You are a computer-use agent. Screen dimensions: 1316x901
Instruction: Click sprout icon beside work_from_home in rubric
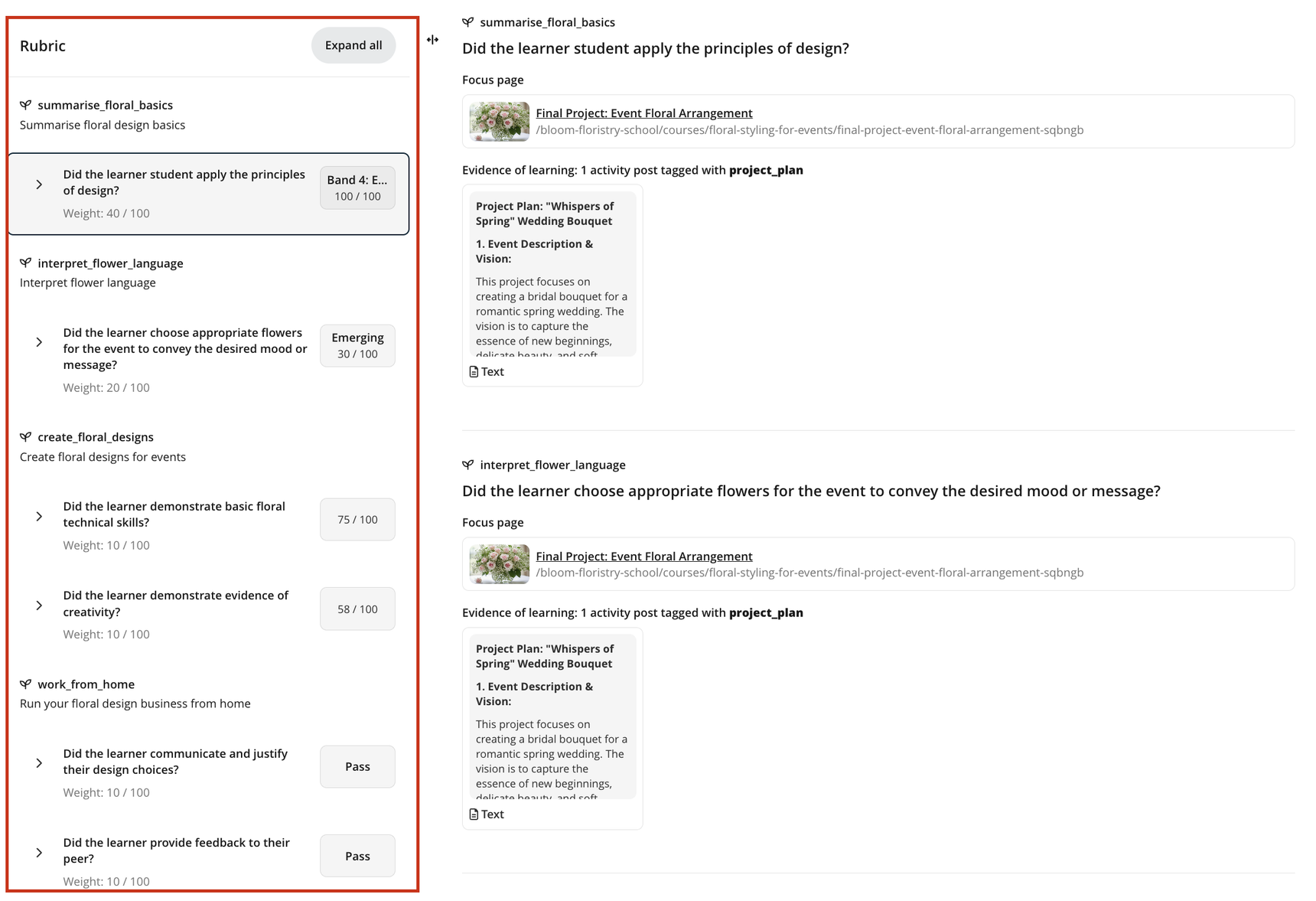[x=26, y=684]
